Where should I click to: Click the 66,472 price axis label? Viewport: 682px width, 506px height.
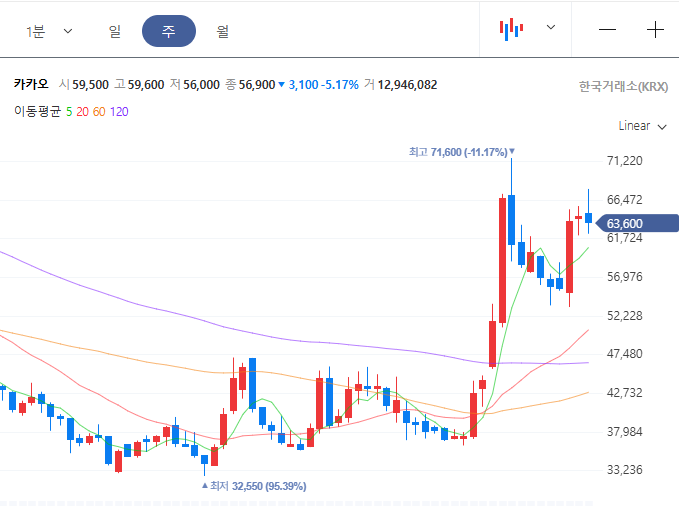click(x=625, y=200)
